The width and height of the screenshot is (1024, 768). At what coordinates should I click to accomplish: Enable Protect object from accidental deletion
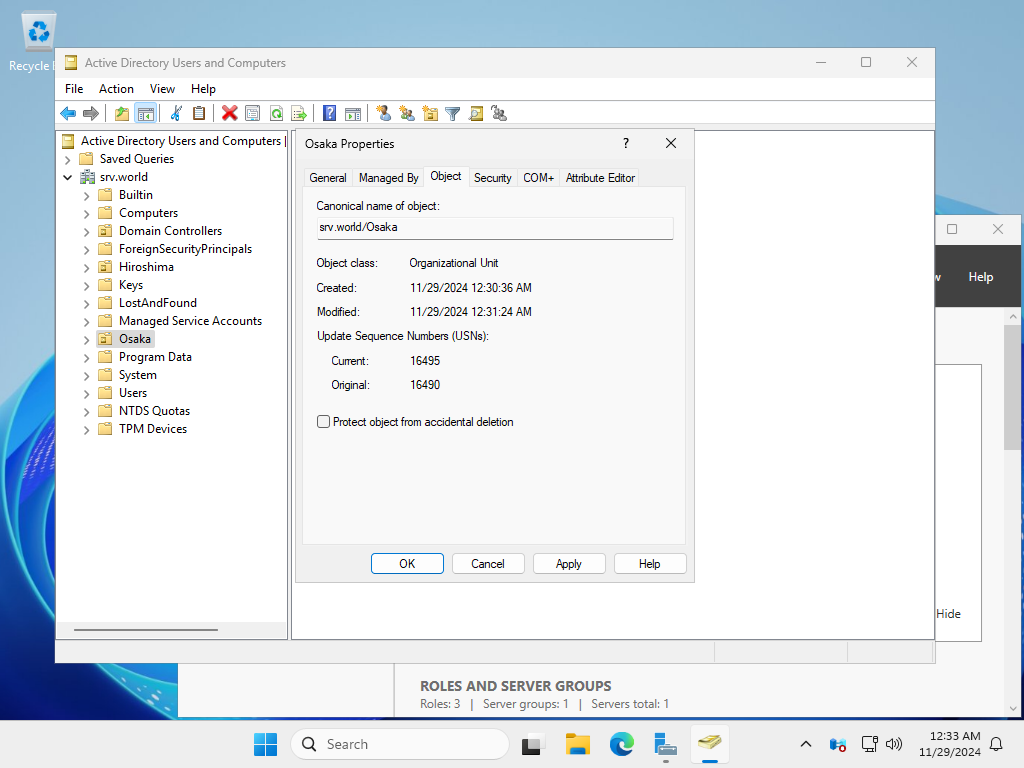click(x=324, y=422)
